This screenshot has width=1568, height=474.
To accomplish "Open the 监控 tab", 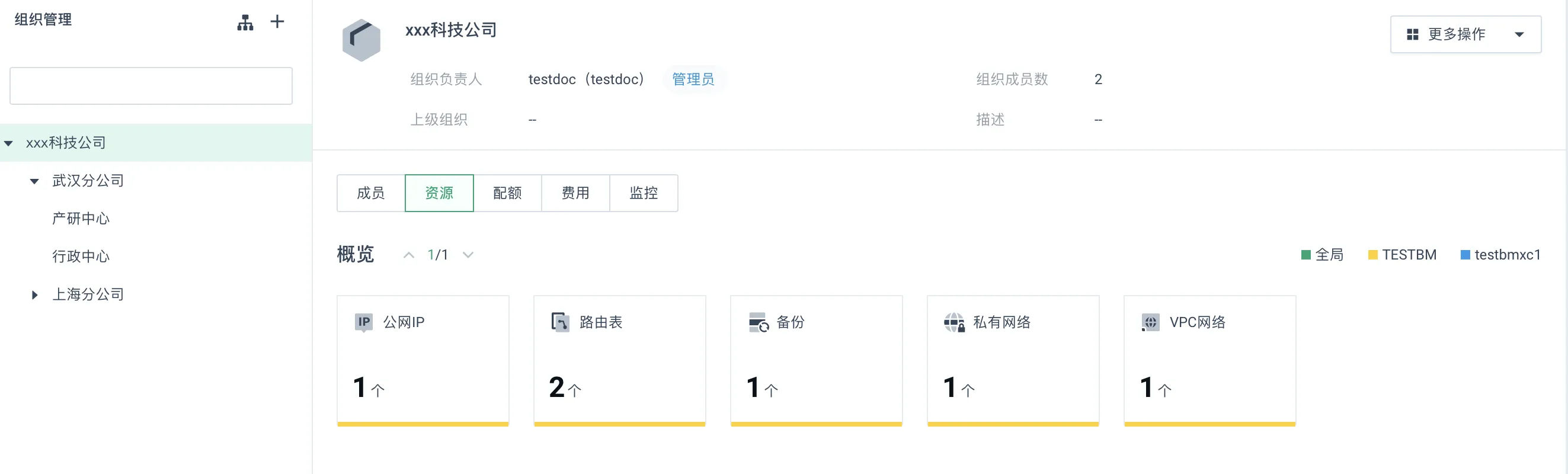I will point(644,194).
